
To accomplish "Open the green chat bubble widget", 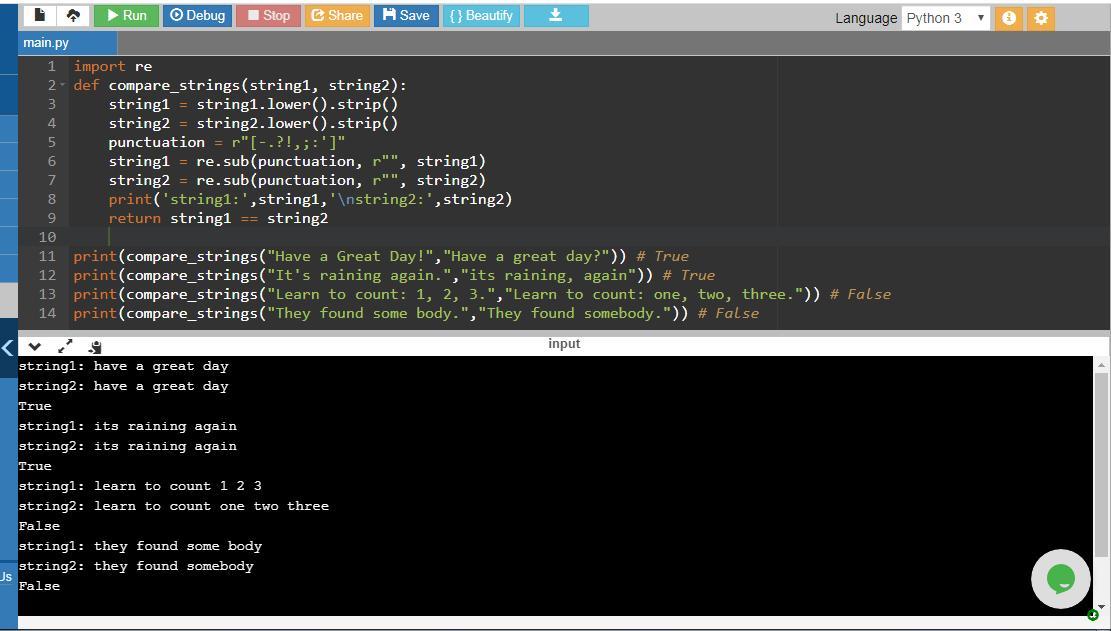I will point(1060,578).
